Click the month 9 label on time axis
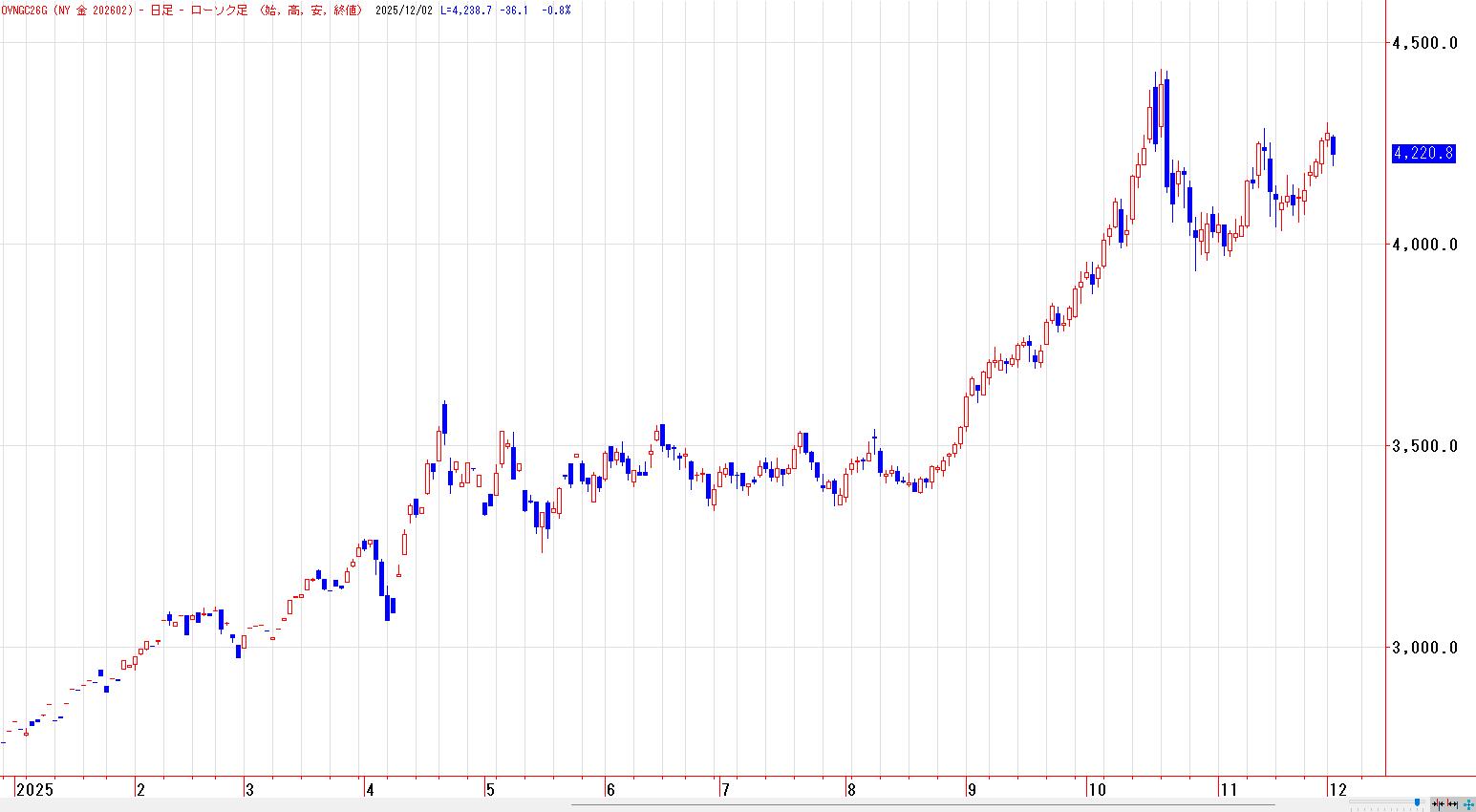 pyautogui.click(x=971, y=790)
